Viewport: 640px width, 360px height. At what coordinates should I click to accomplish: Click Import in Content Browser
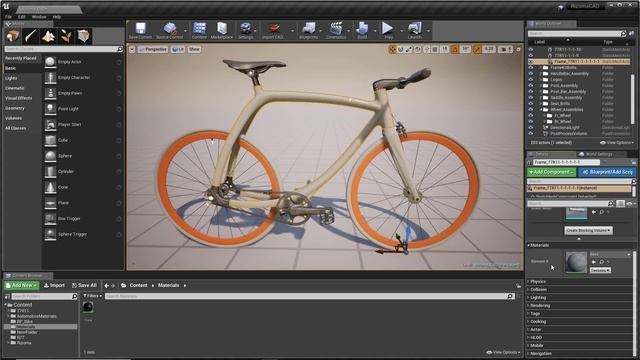tap(54, 285)
